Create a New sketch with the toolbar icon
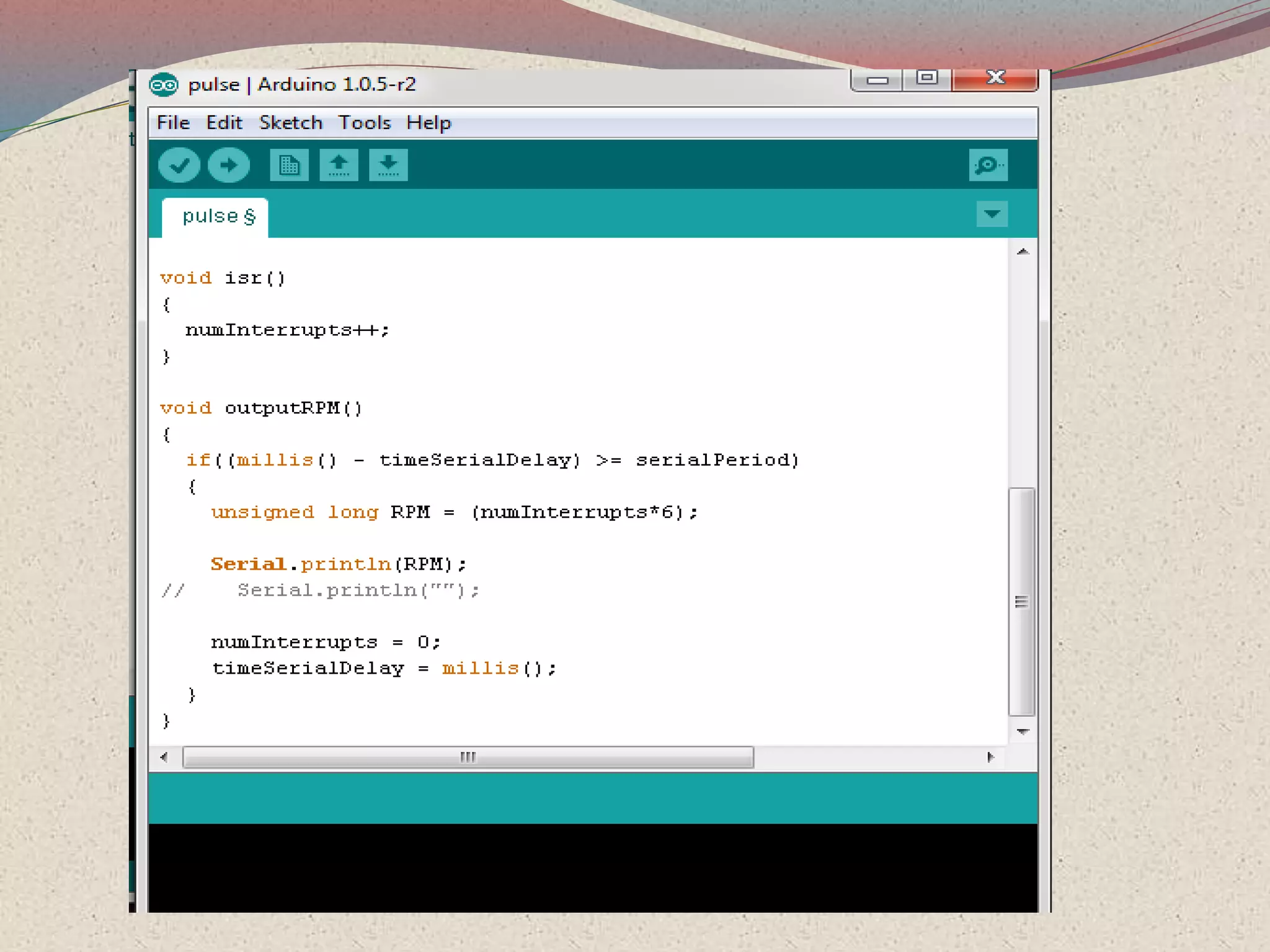This screenshot has width=1270, height=952. click(289, 165)
